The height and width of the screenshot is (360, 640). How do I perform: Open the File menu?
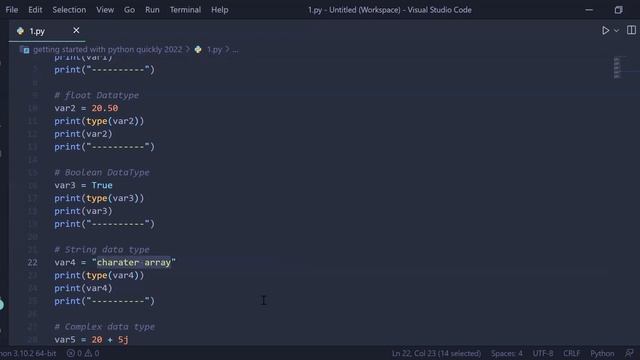(12, 10)
